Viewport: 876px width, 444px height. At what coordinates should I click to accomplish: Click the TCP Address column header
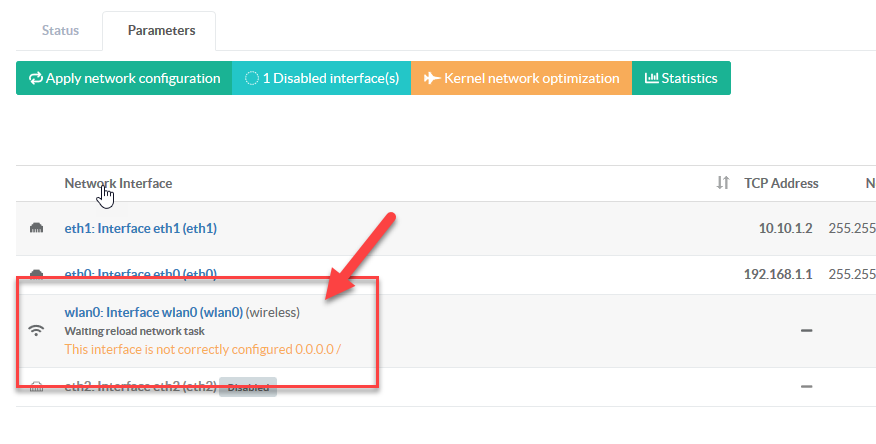[x=781, y=183]
